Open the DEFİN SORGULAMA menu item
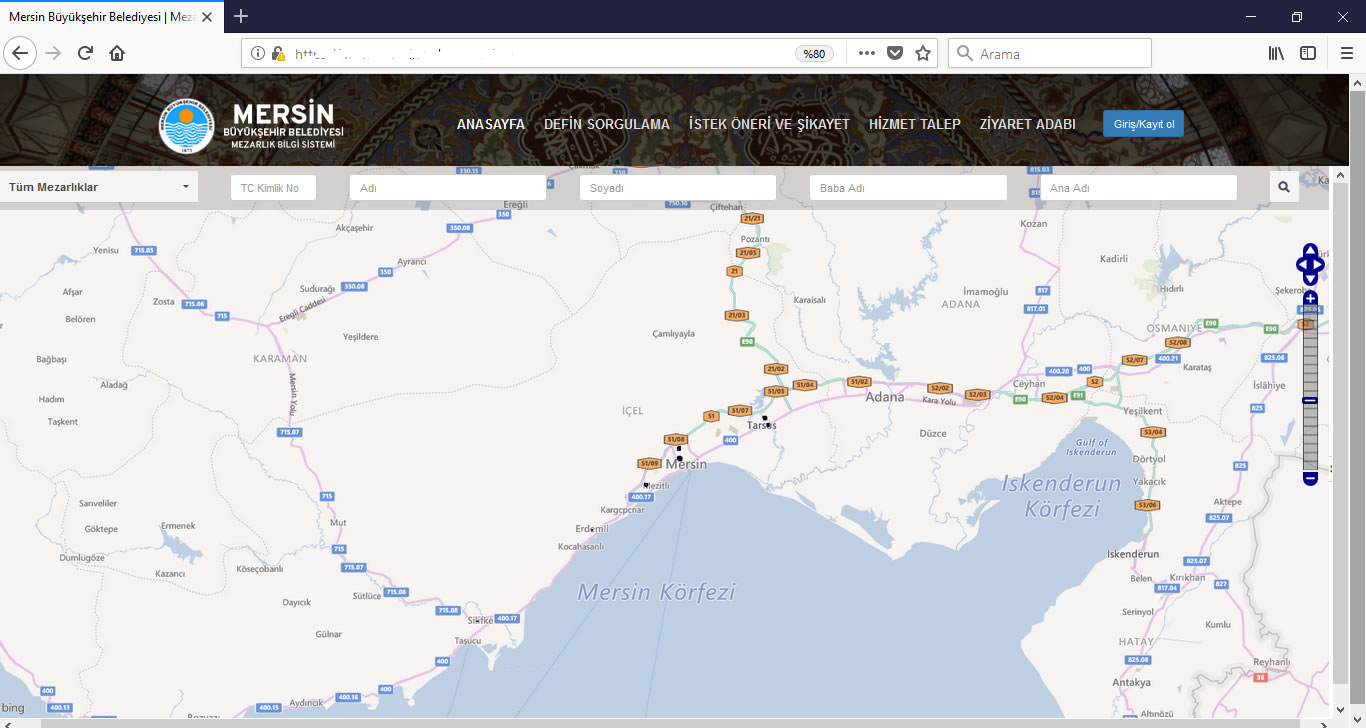This screenshot has height=728, width=1366. click(x=607, y=124)
